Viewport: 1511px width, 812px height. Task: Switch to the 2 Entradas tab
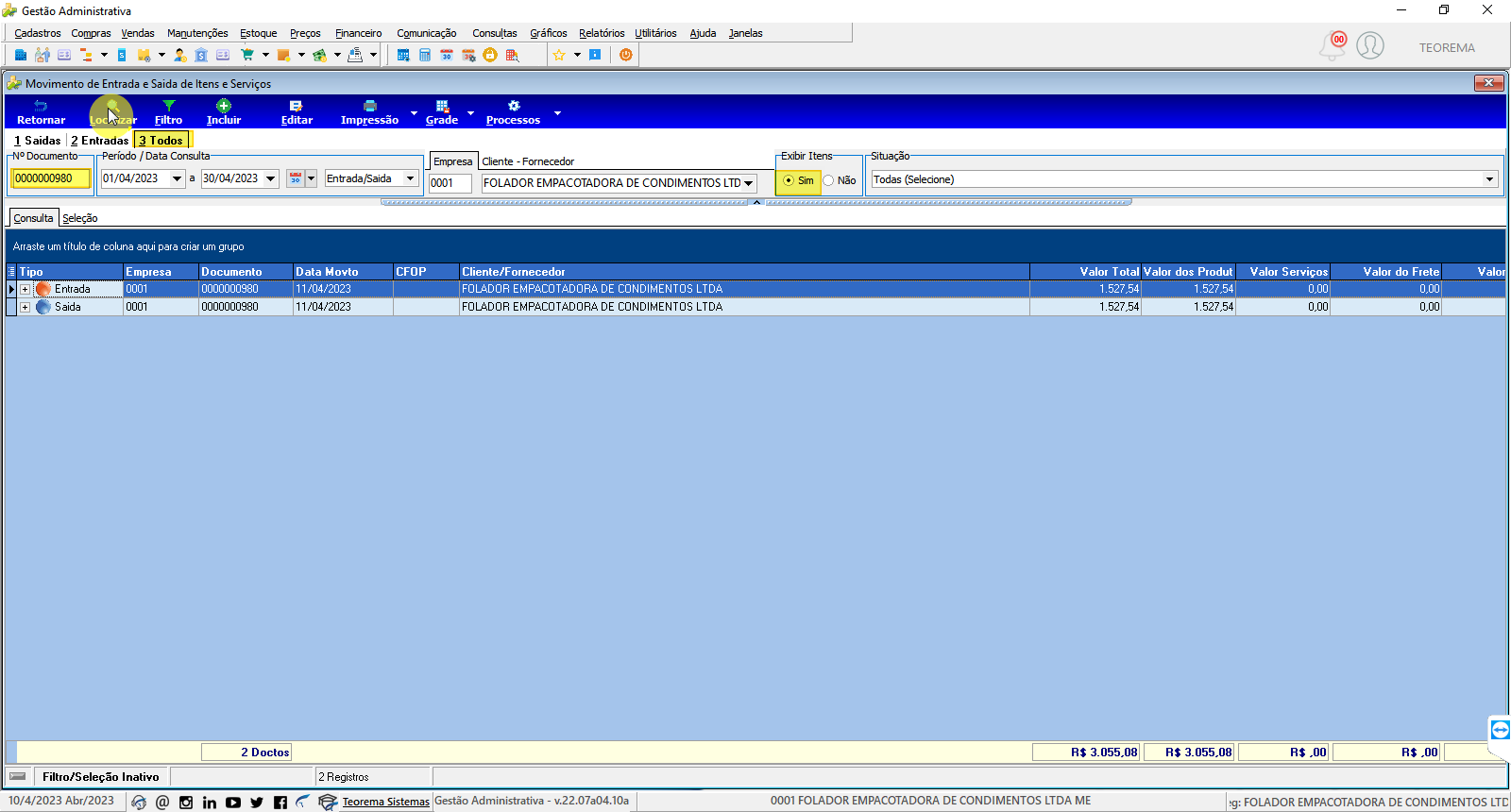coord(99,140)
